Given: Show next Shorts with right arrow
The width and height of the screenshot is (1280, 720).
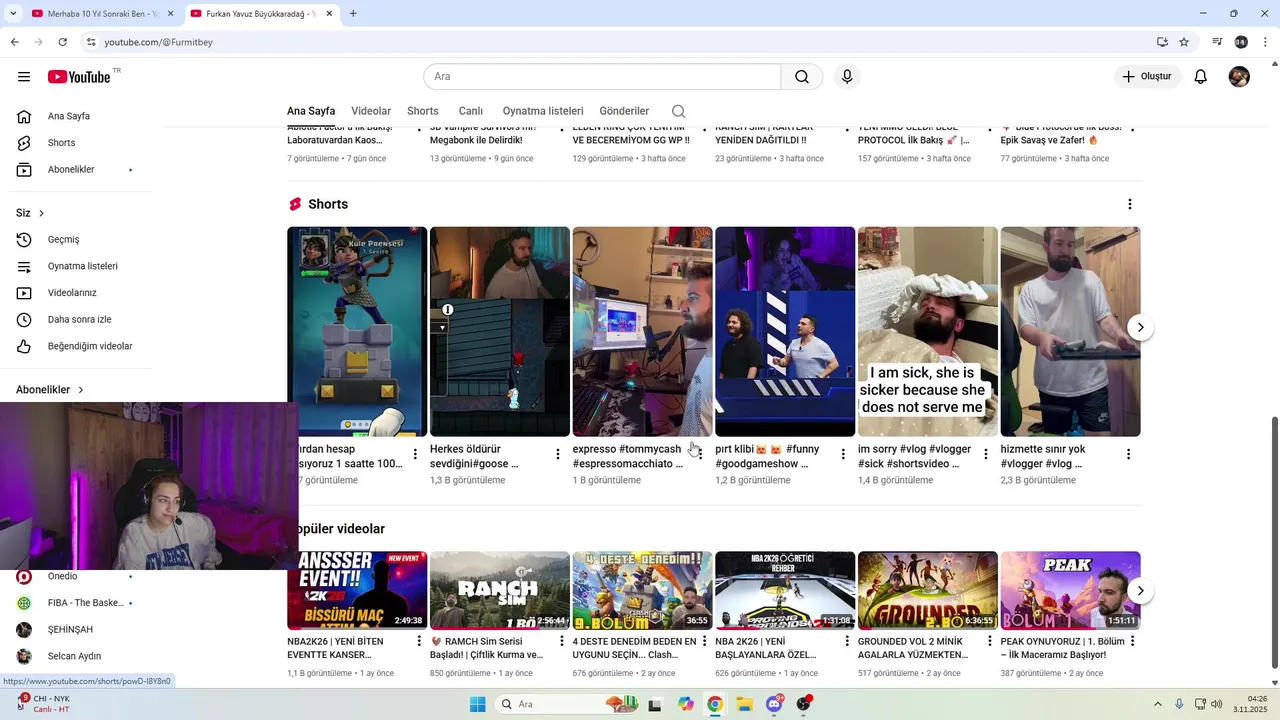Looking at the screenshot, I should click(1140, 328).
